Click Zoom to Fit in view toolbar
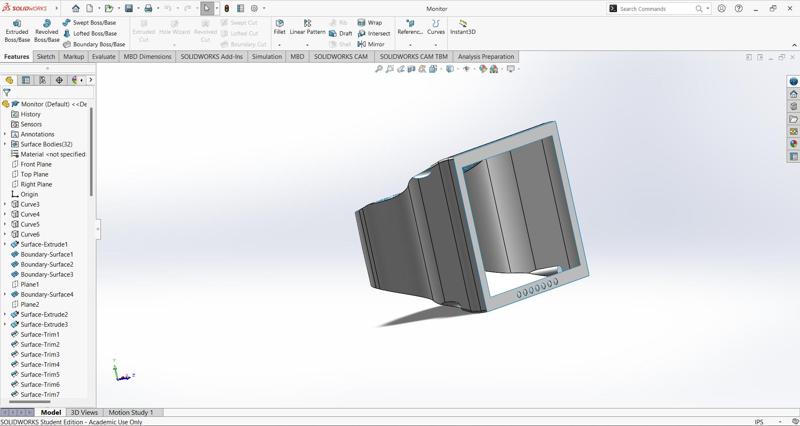The image size is (800, 426). pos(379,69)
